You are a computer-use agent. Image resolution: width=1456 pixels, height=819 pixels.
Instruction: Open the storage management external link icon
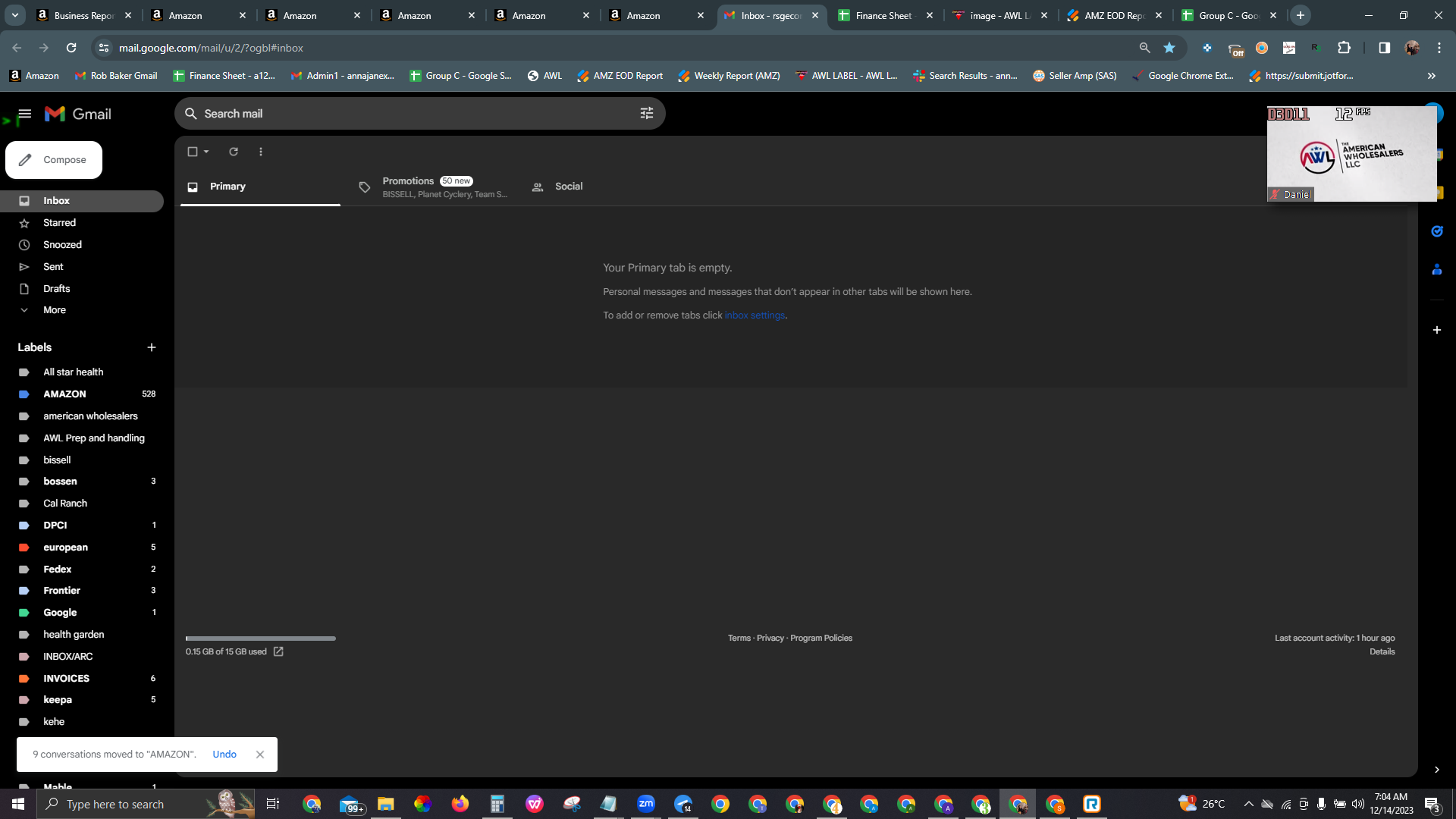[278, 651]
